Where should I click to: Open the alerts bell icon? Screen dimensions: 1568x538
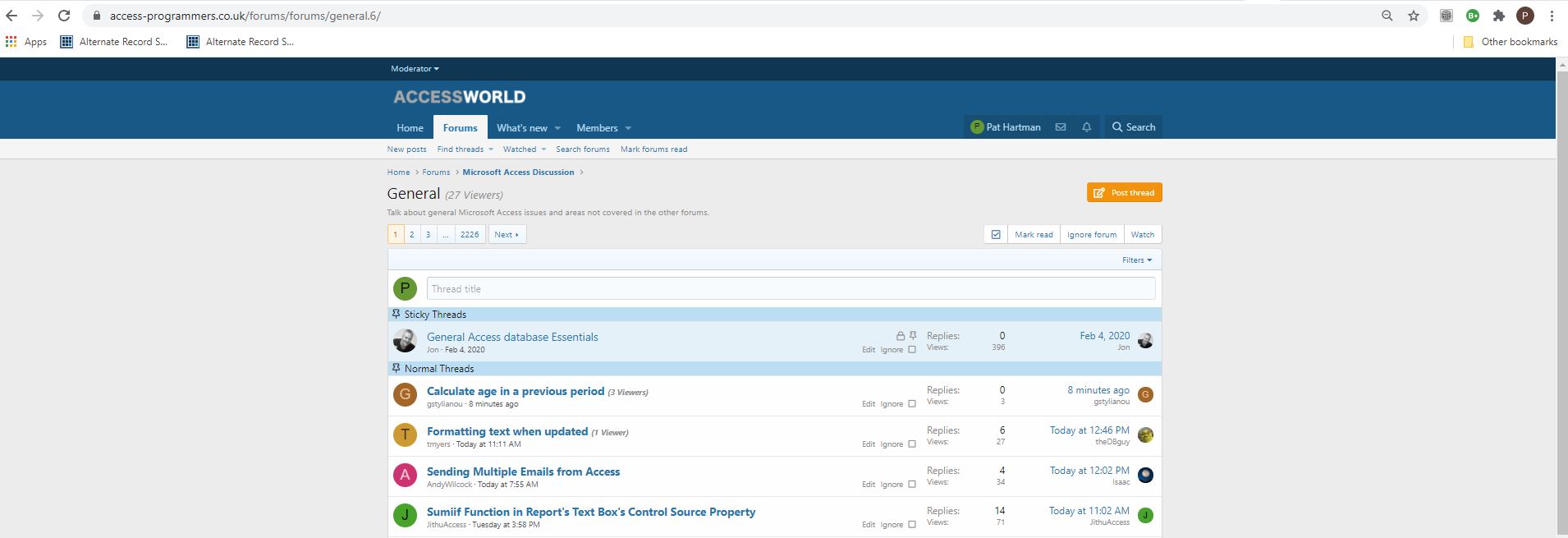(x=1087, y=127)
